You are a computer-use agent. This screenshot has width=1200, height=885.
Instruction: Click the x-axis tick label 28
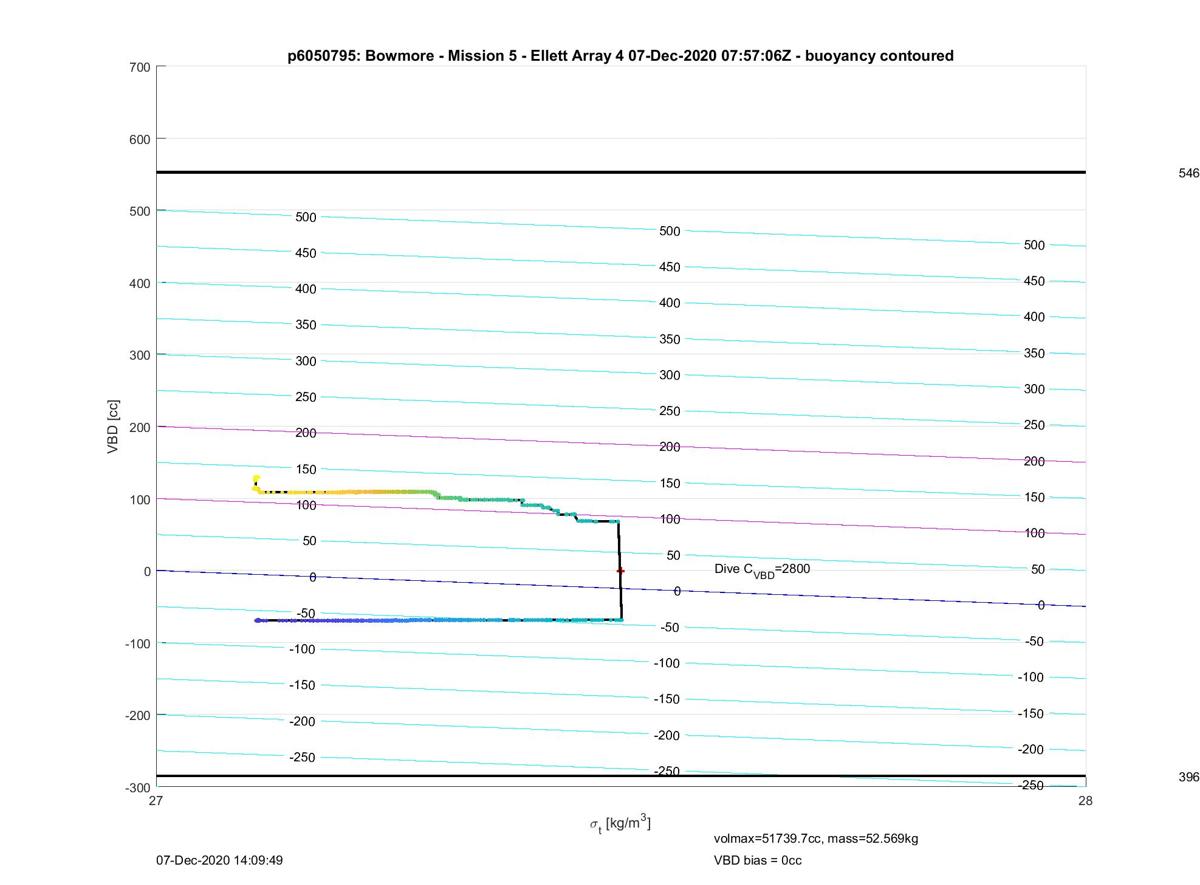1085,801
